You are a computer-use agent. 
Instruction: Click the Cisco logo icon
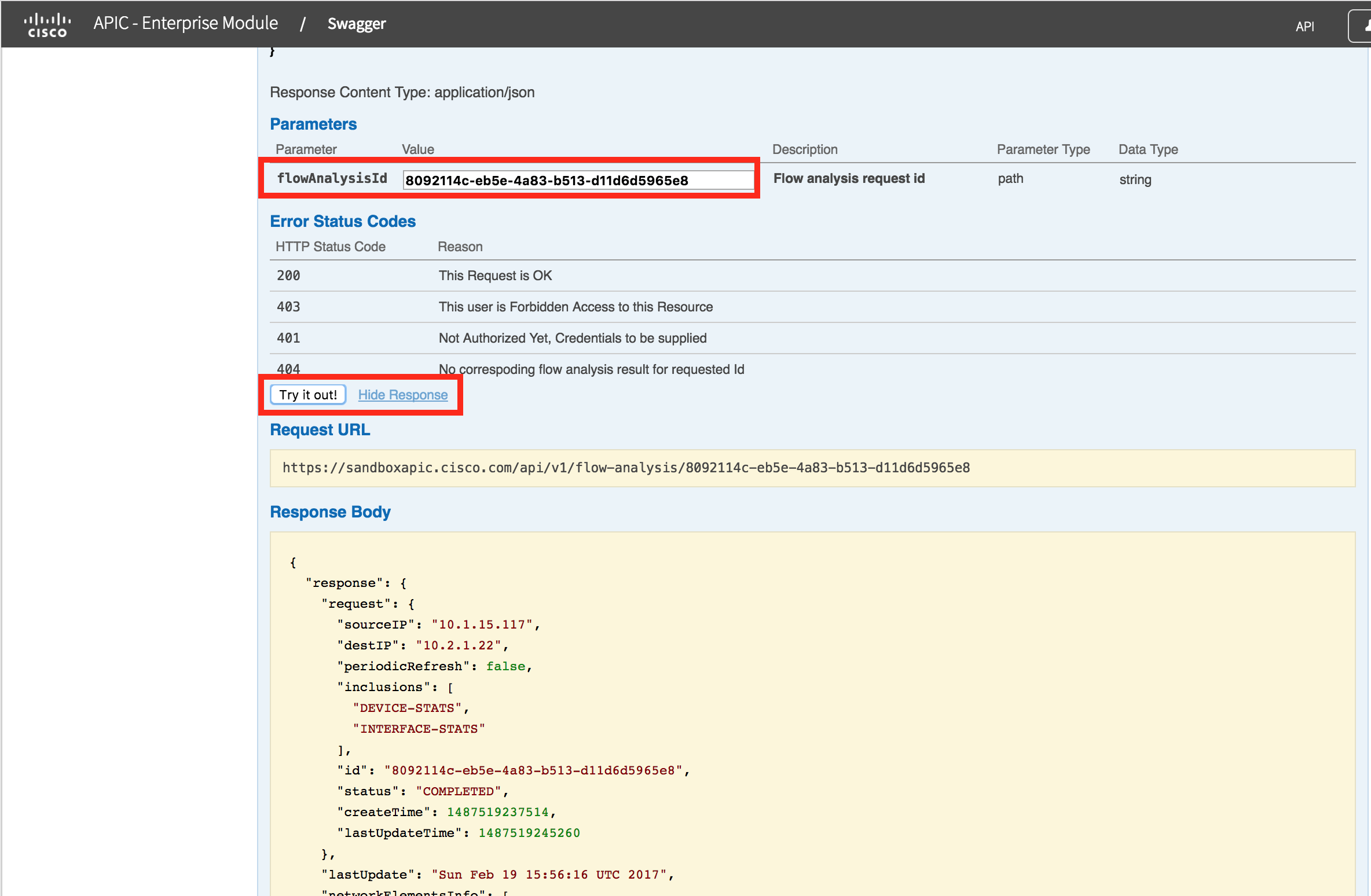pyautogui.click(x=47, y=25)
